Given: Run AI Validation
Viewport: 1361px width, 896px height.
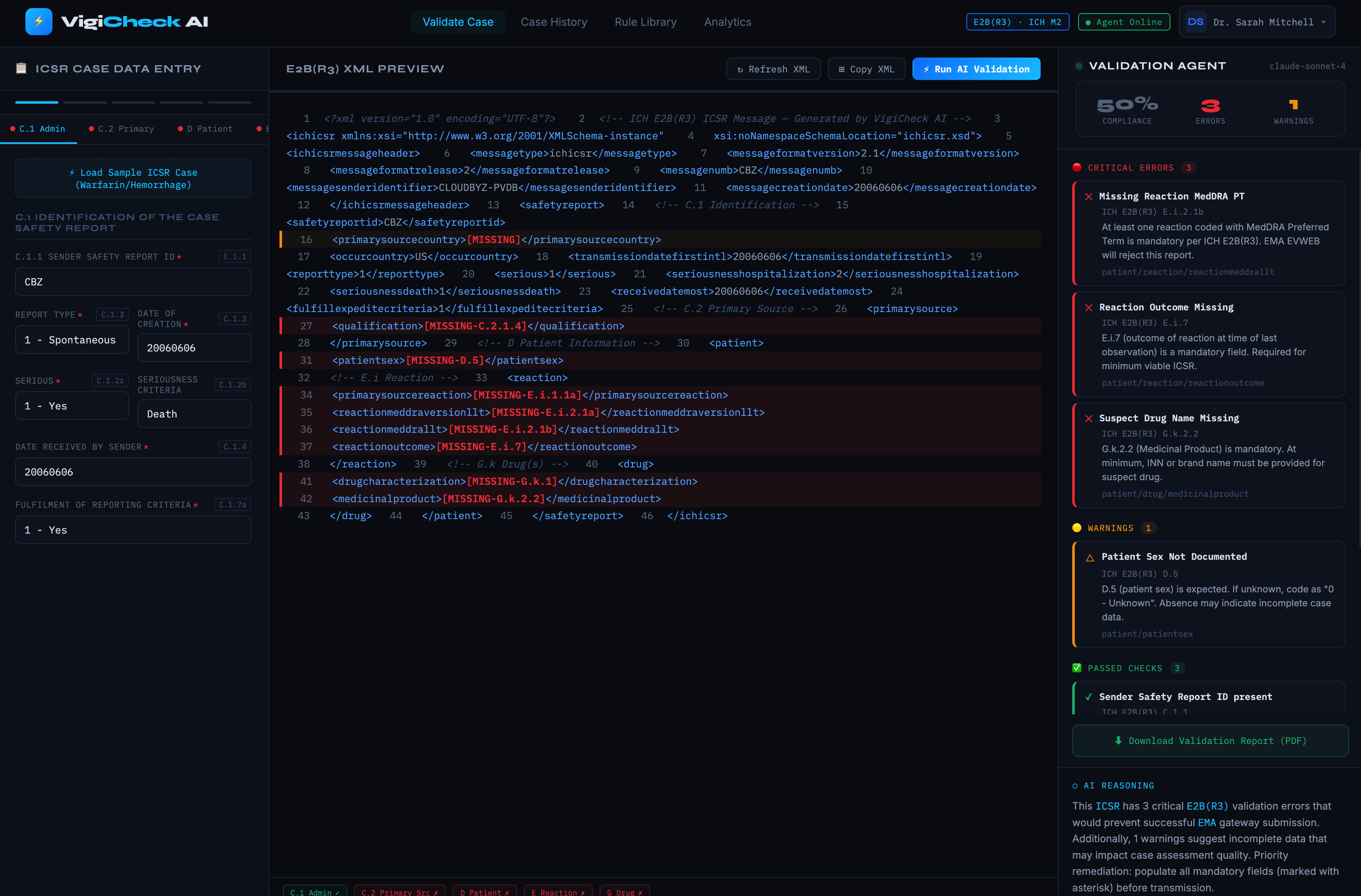Looking at the screenshot, I should point(976,69).
